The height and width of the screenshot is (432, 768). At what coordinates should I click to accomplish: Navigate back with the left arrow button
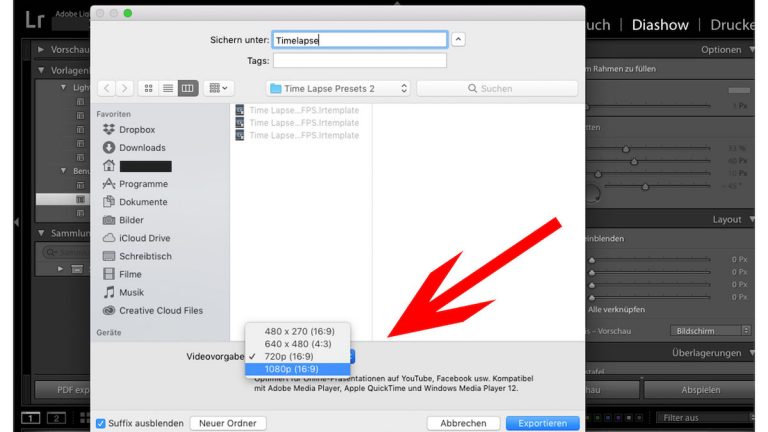point(105,88)
